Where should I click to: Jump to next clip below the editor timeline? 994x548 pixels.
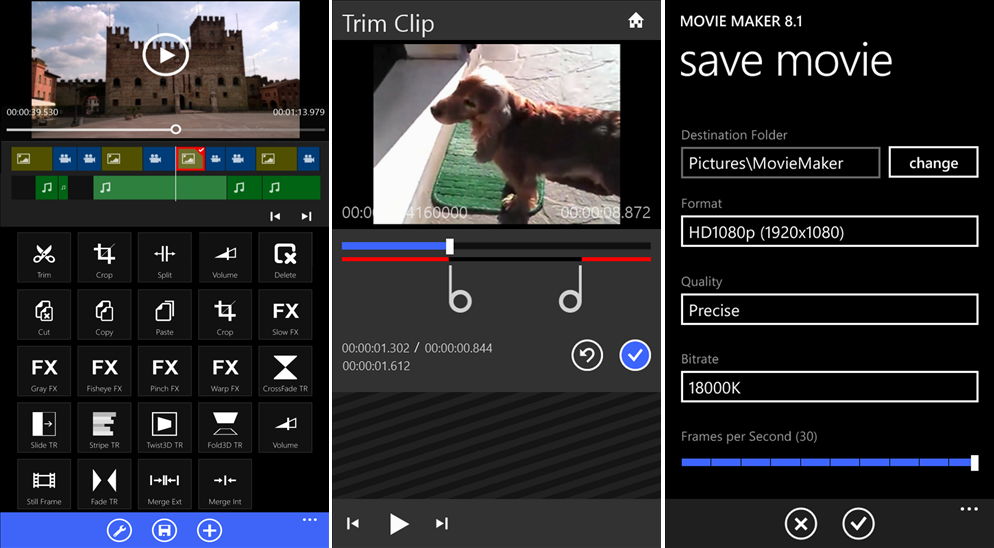coord(306,216)
